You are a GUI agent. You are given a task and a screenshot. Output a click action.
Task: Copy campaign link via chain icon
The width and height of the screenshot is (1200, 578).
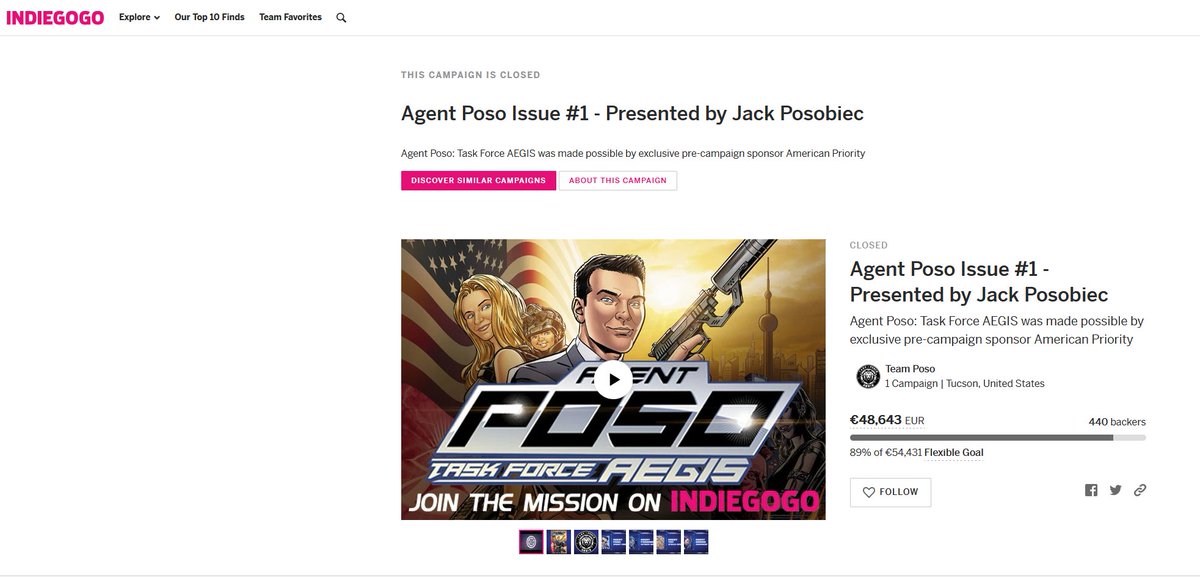1140,490
